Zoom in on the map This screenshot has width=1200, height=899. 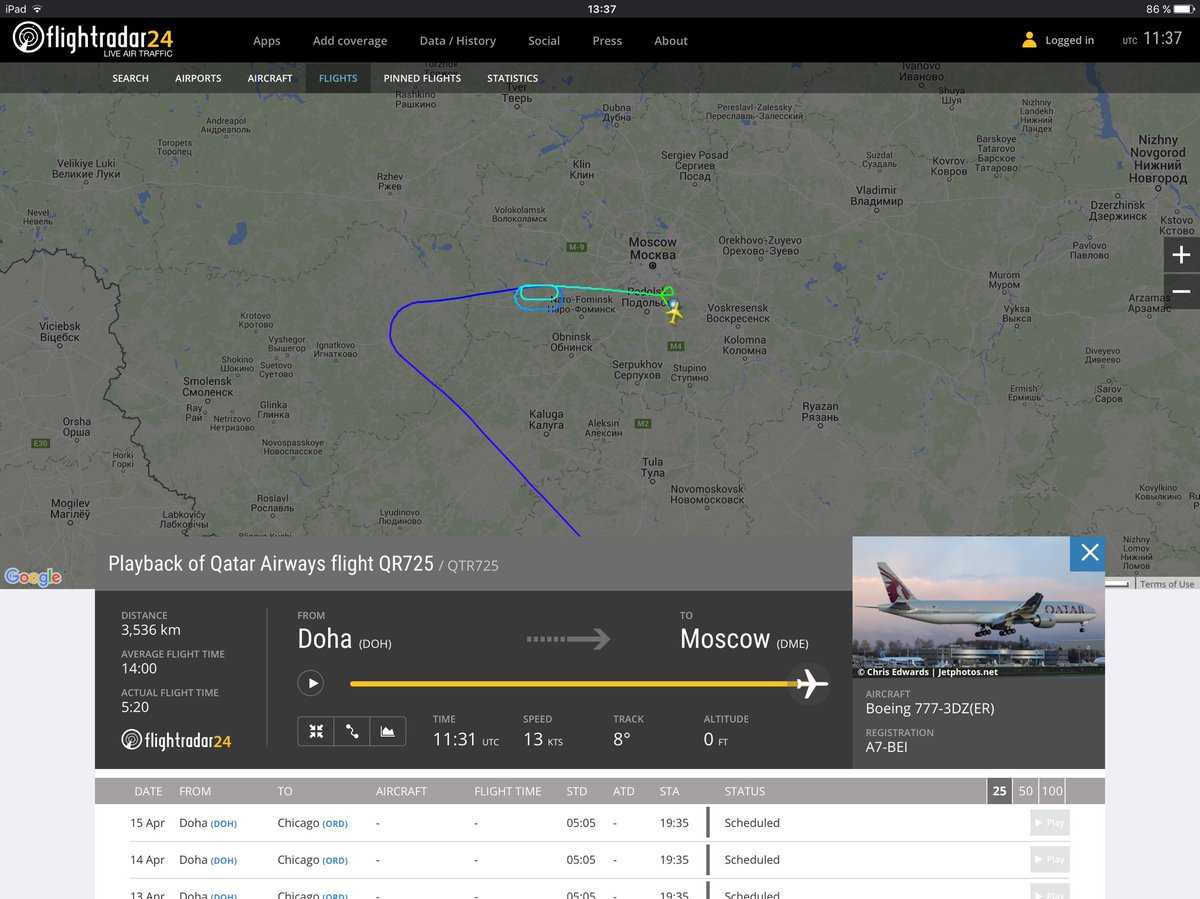[x=1181, y=254]
